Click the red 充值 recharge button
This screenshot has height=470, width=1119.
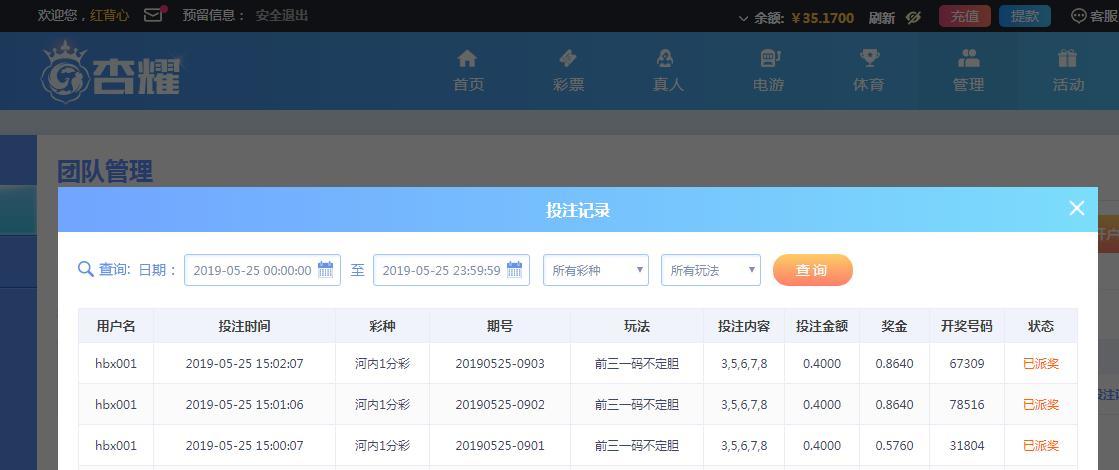click(x=965, y=16)
